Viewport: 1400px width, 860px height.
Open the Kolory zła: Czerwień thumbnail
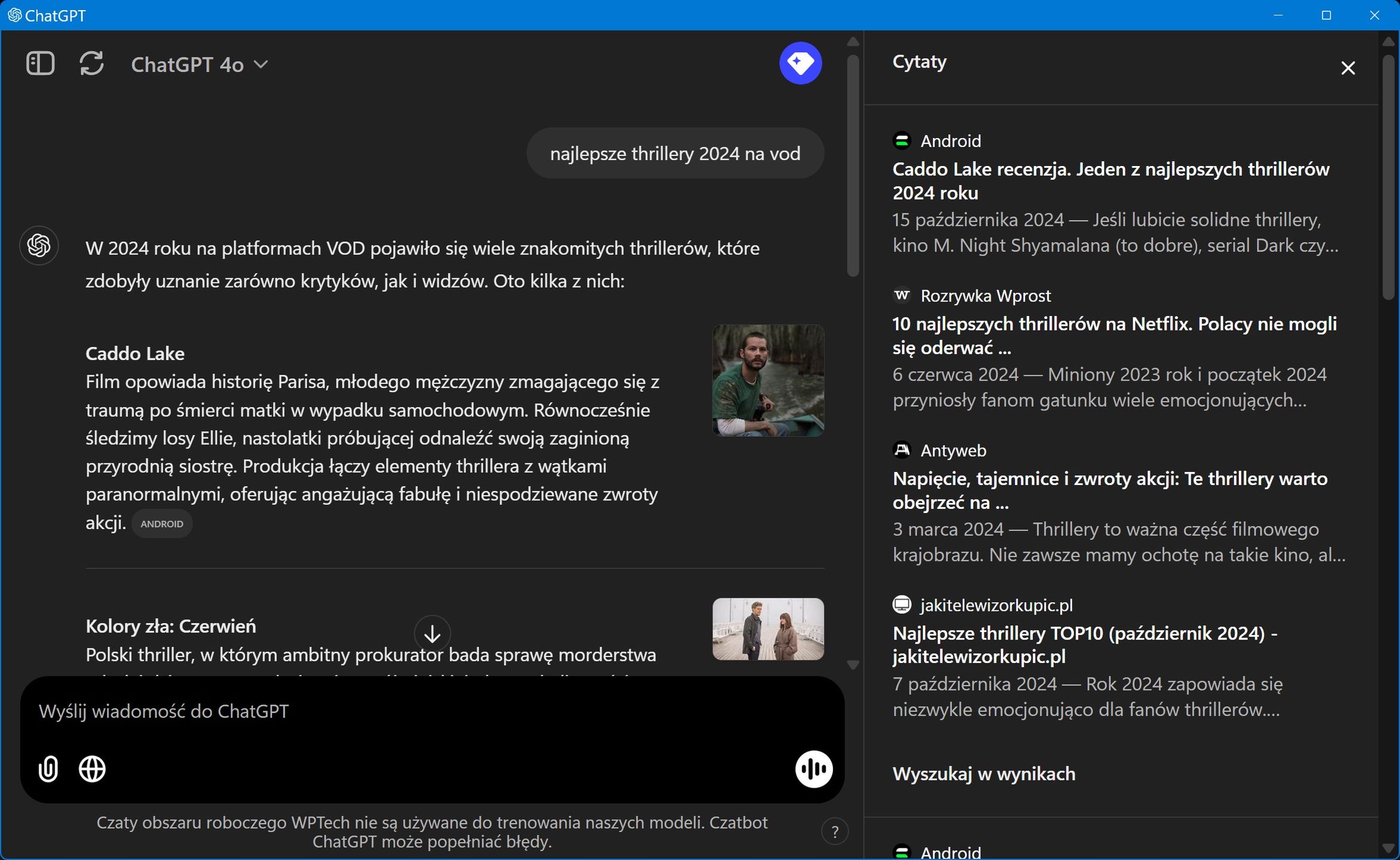pos(768,629)
